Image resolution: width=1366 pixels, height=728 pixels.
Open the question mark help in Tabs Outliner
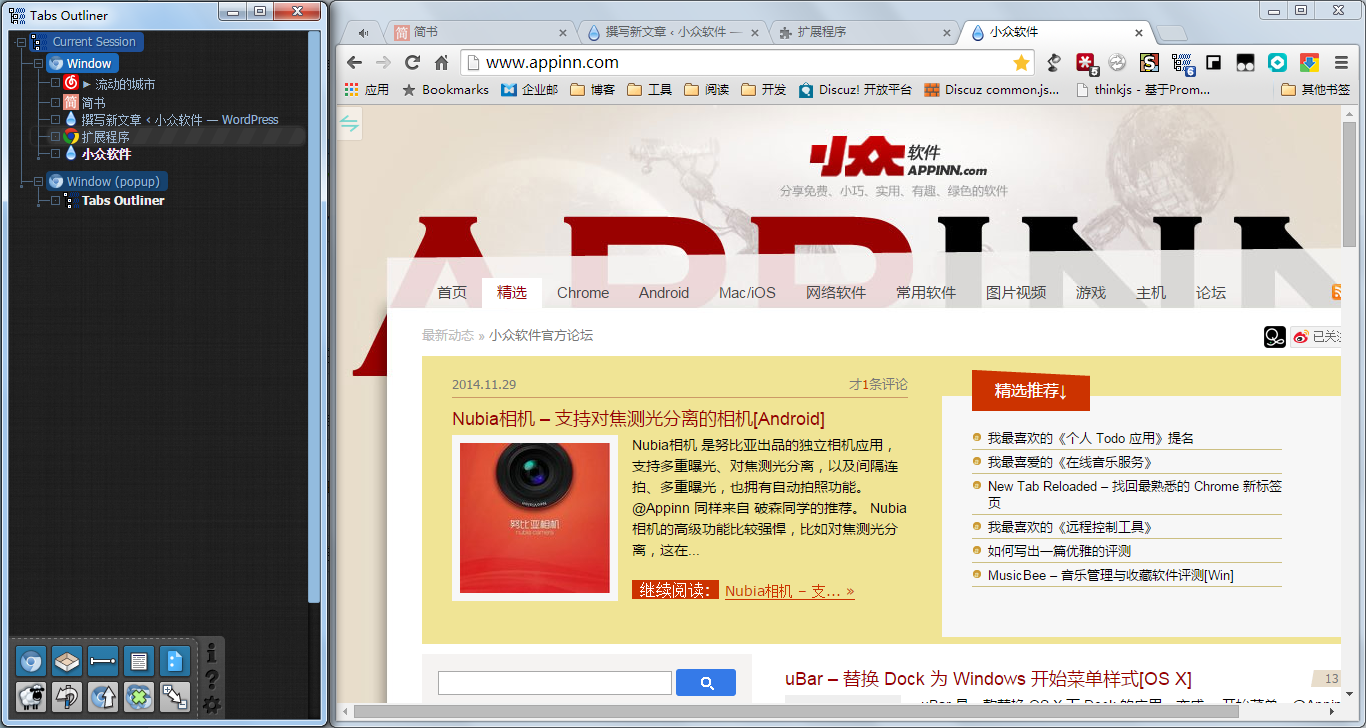[x=211, y=680]
